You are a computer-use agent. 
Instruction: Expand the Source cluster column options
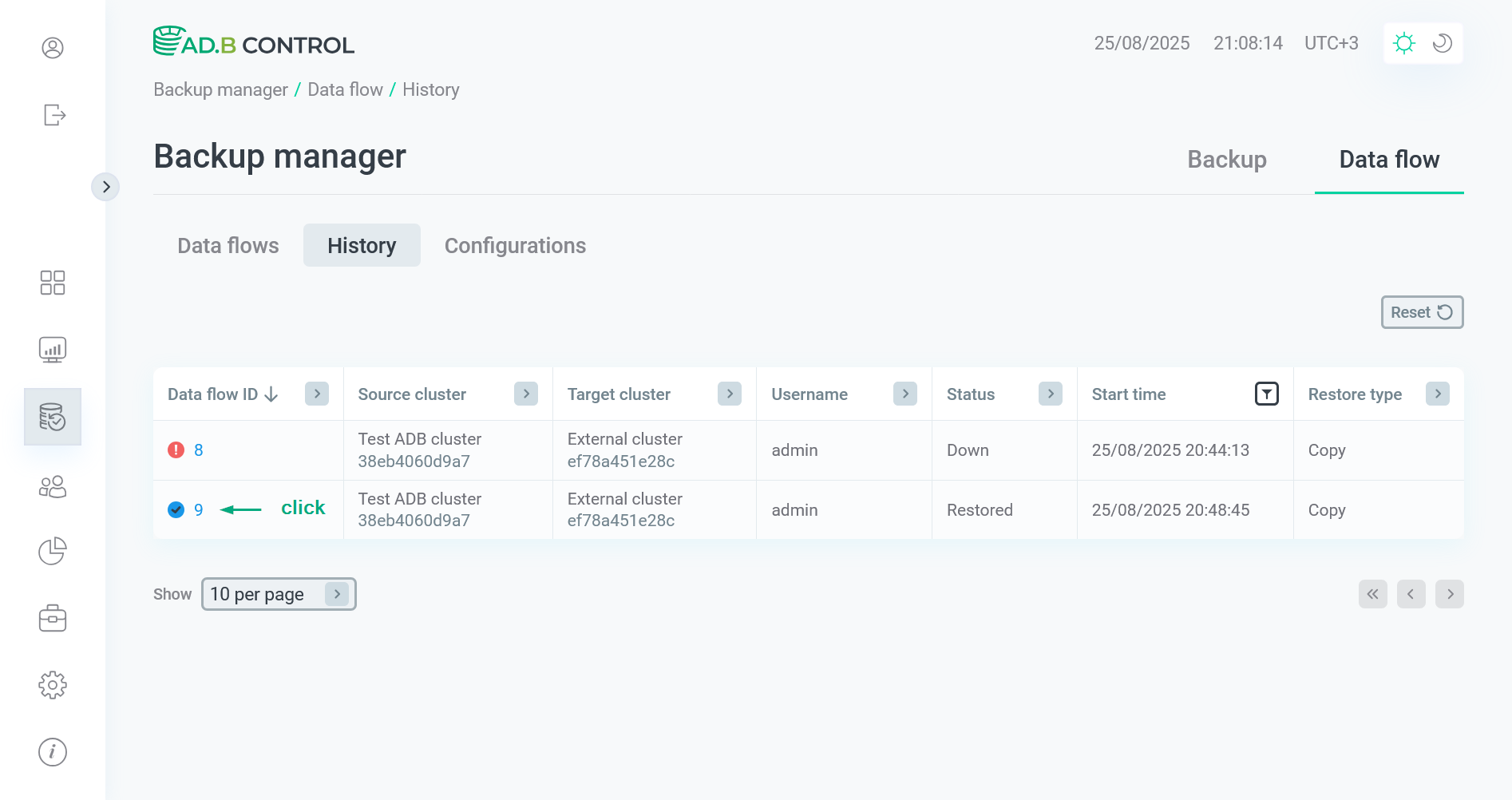(x=525, y=394)
